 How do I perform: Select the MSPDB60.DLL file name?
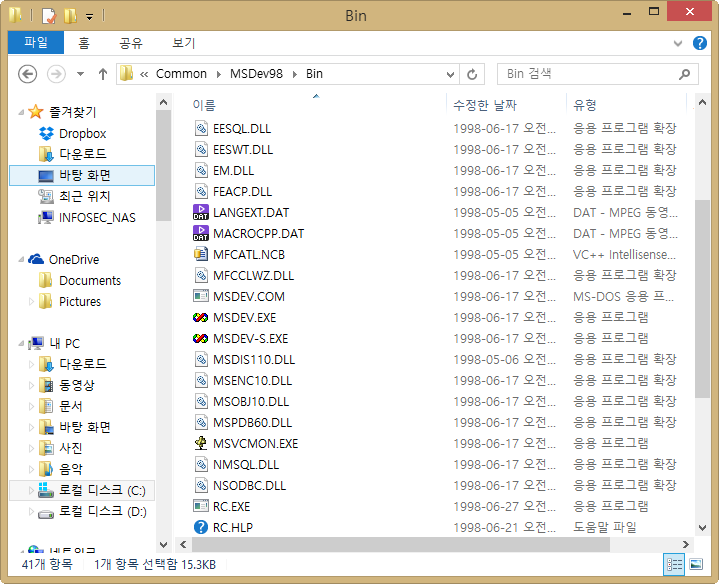(252, 423)
